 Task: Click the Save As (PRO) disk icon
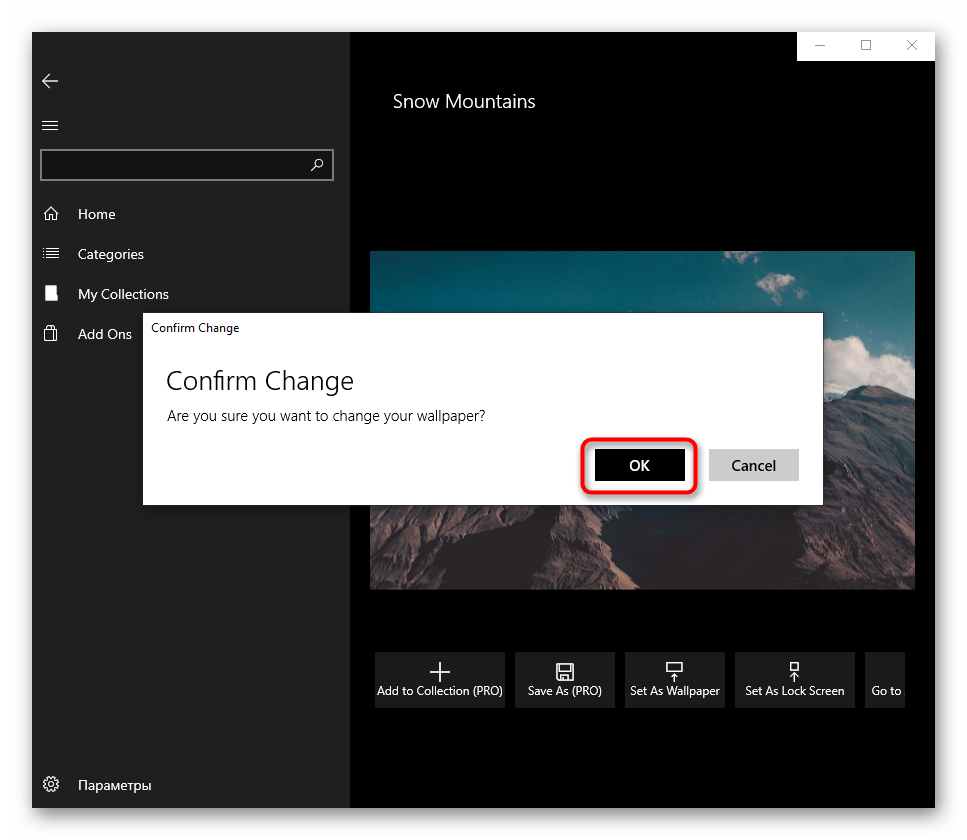(x=564, y=672)
